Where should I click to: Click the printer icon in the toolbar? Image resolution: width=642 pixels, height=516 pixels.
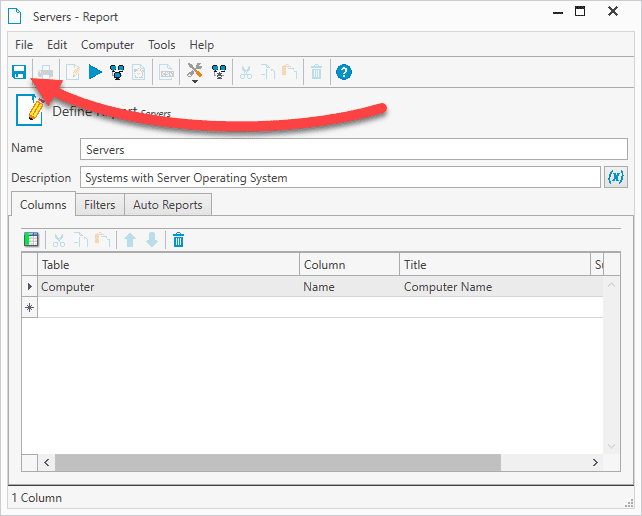45,72
